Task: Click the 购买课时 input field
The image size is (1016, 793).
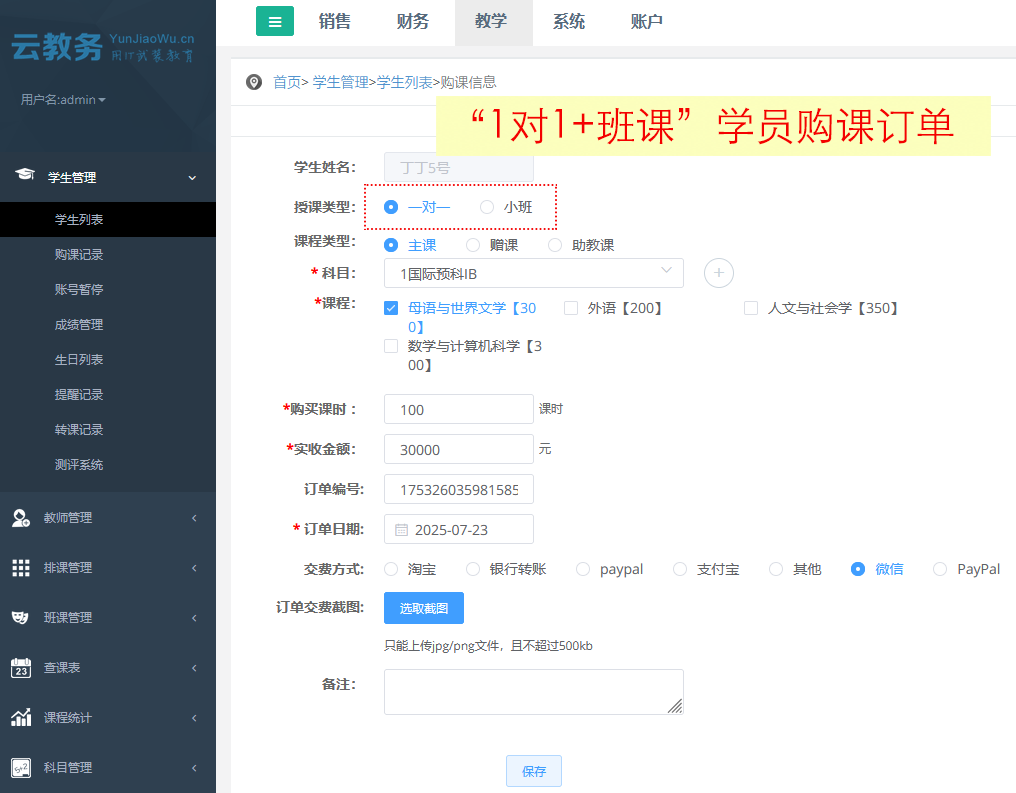Action: pos(459,409)
